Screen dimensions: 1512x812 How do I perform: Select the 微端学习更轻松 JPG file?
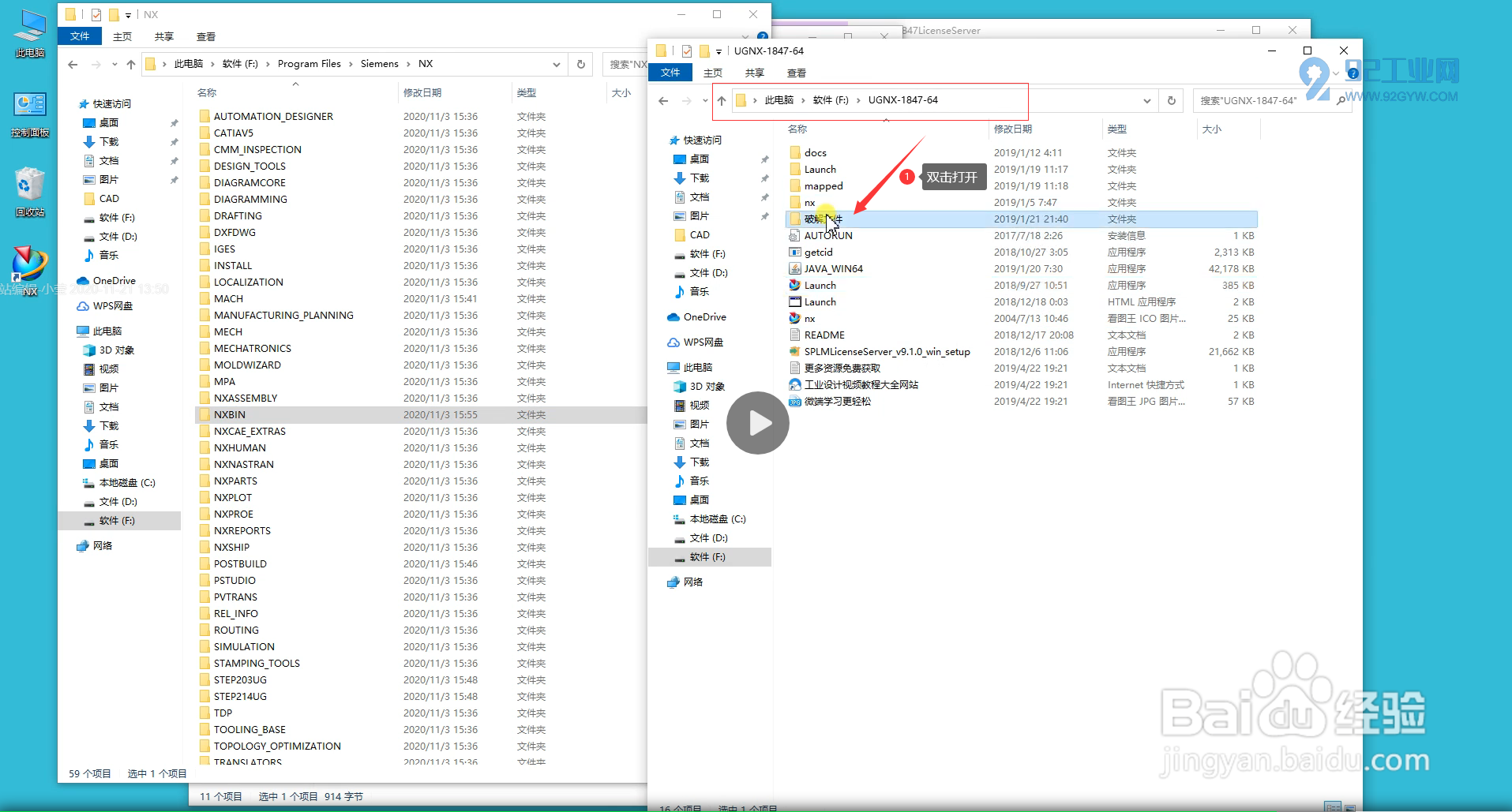click(x=837, y=402)
